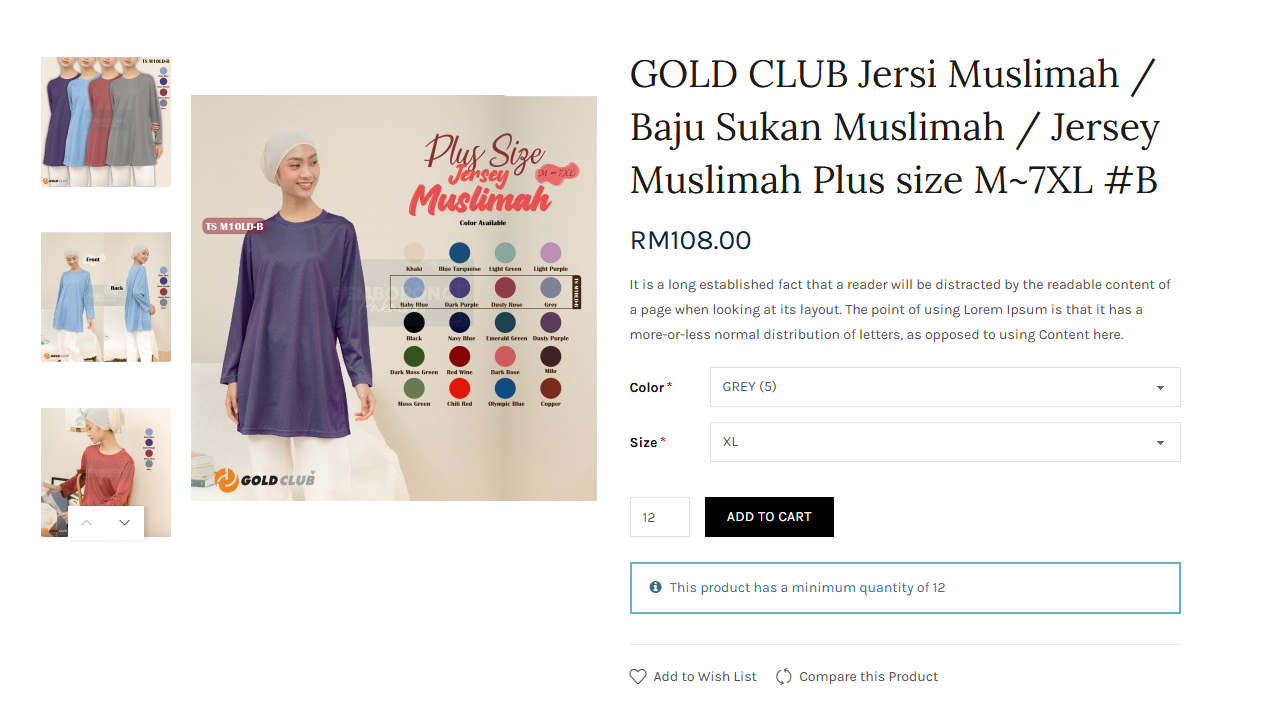The image size is (1263, 707).
Task: Click the Add to Wish List link
Action: point(705,677)
